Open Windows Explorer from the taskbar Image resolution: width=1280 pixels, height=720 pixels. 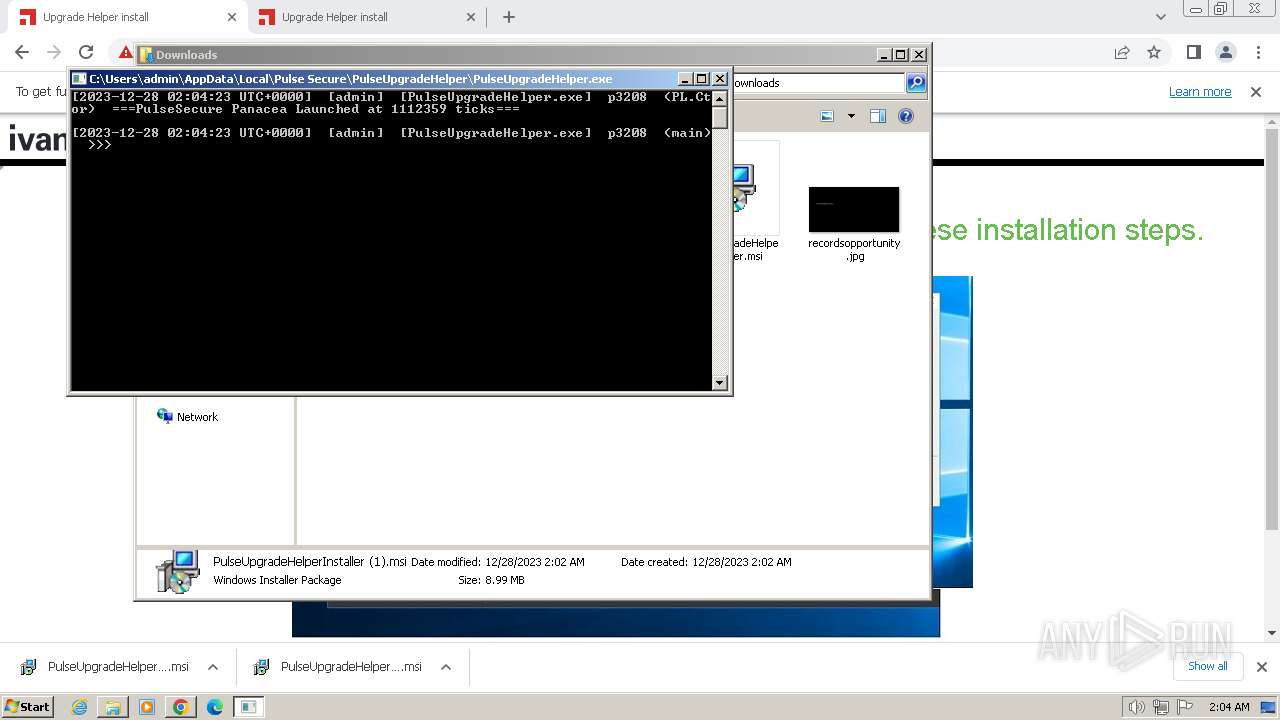pyautogui.click(x=113, y=707)
